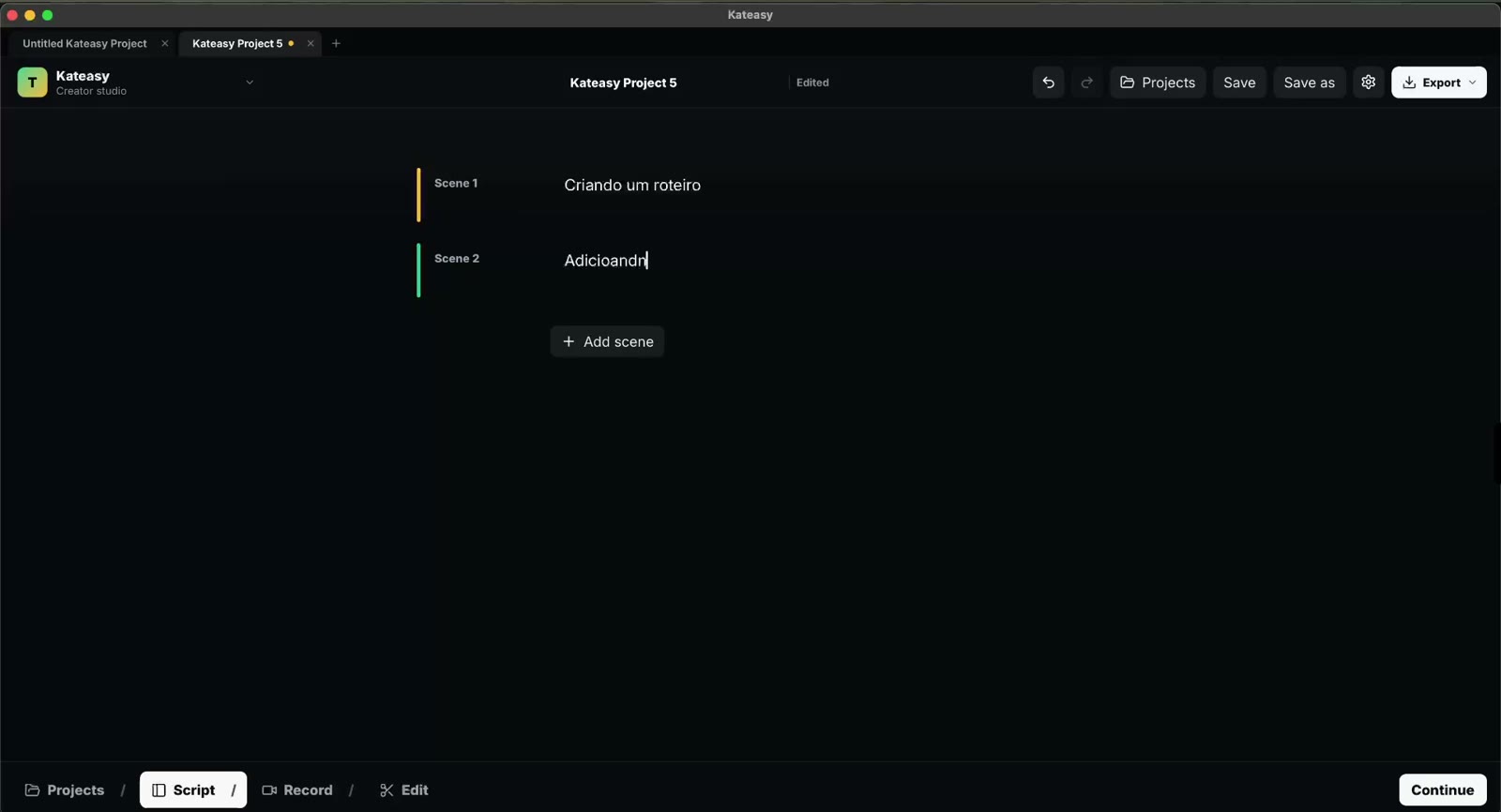Image resolution: width=1501 pixels, height=812 pixels.
Task: Close the Kateasy Project 5 tab
Action: click(x=311, y=43)
